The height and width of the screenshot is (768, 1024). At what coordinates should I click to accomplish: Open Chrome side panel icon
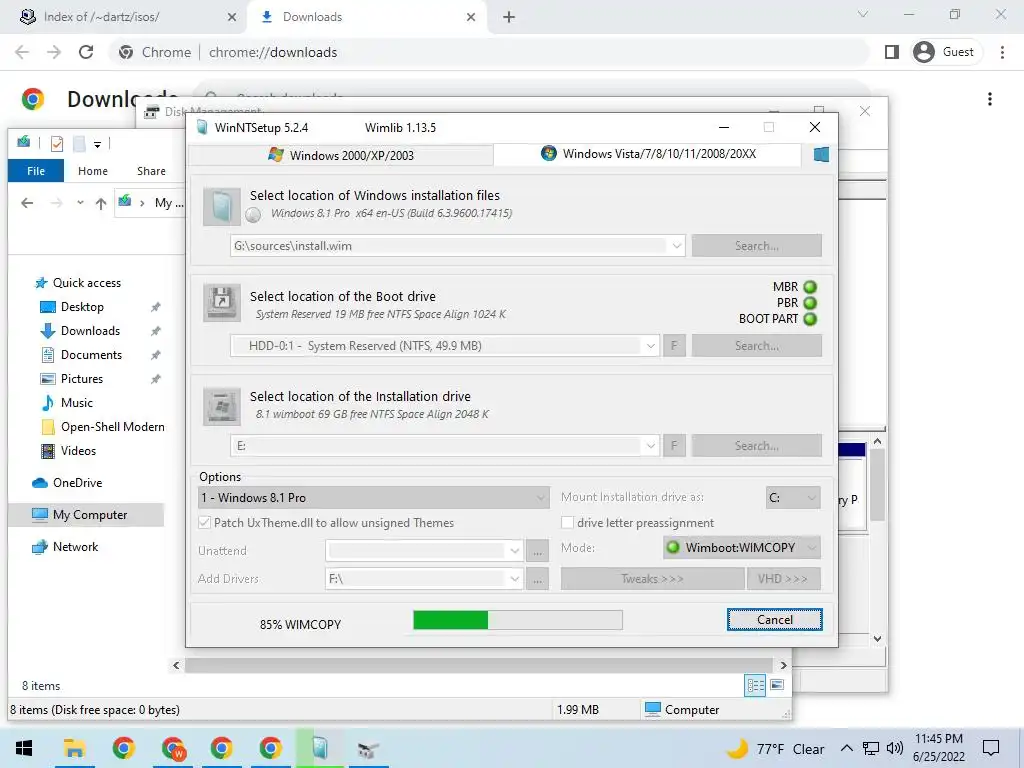pyautogui.click(x=891, y=52)
